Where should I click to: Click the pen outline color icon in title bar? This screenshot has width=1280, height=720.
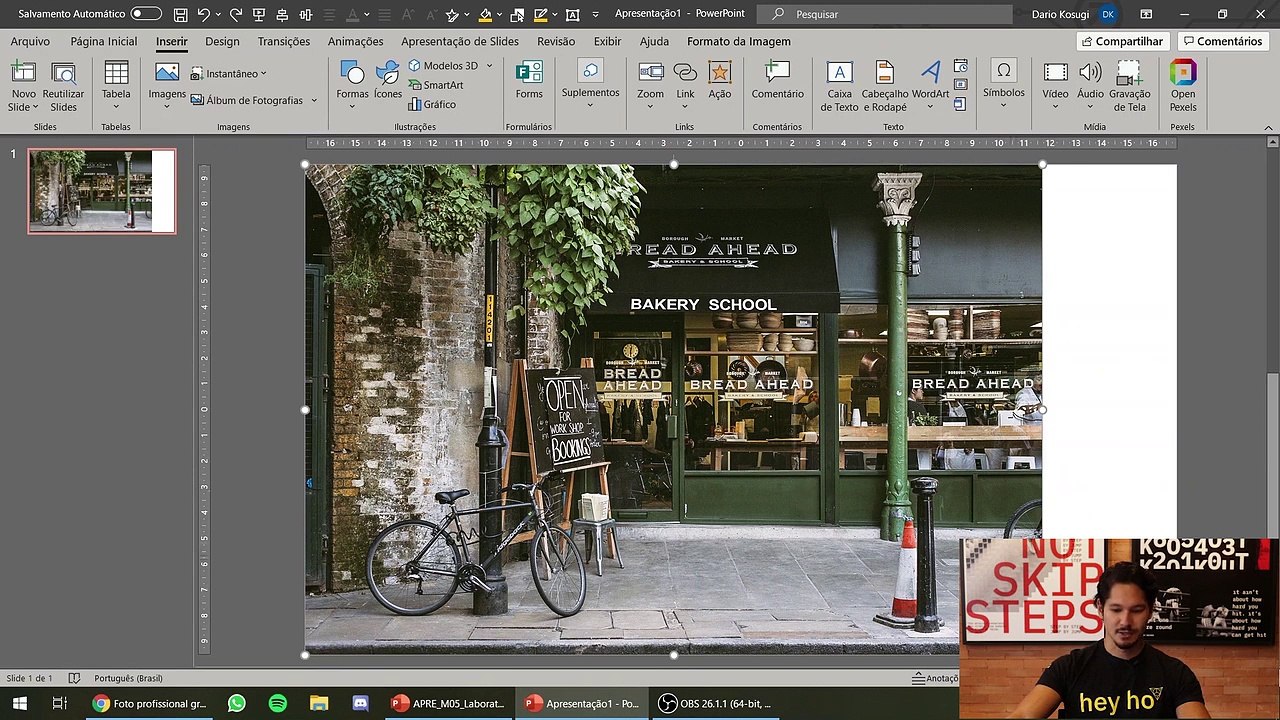540,14
